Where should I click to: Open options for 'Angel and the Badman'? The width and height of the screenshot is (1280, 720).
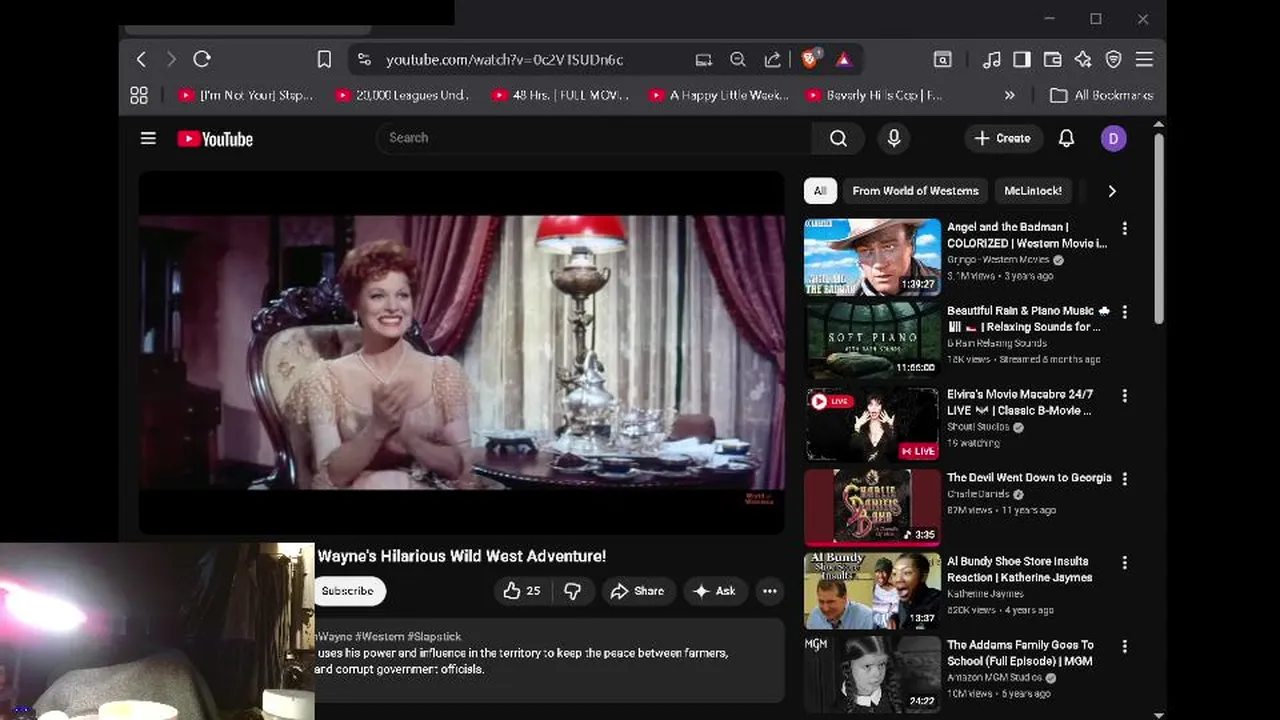point(1124,229)
